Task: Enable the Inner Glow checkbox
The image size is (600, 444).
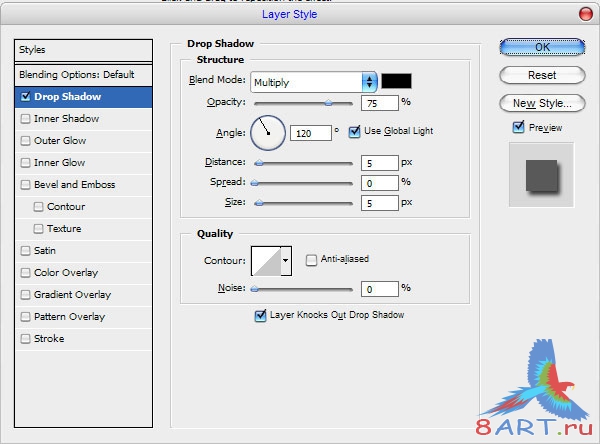Action: (x=26, y=163)
